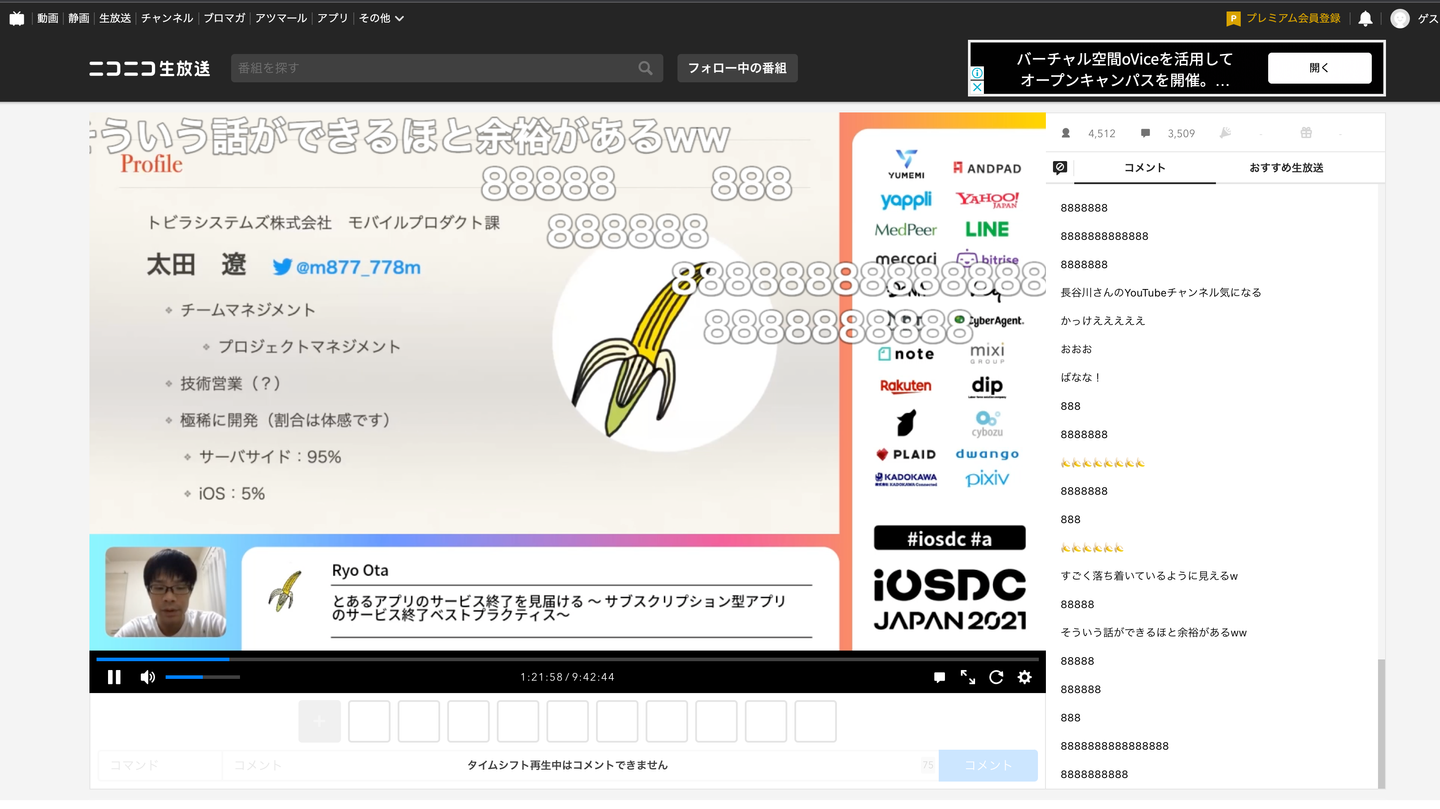Image resolution: width=1440 pixels, height=809 pixels.
Task: Open the comment NG filter settings icon
Action: 1060,168
